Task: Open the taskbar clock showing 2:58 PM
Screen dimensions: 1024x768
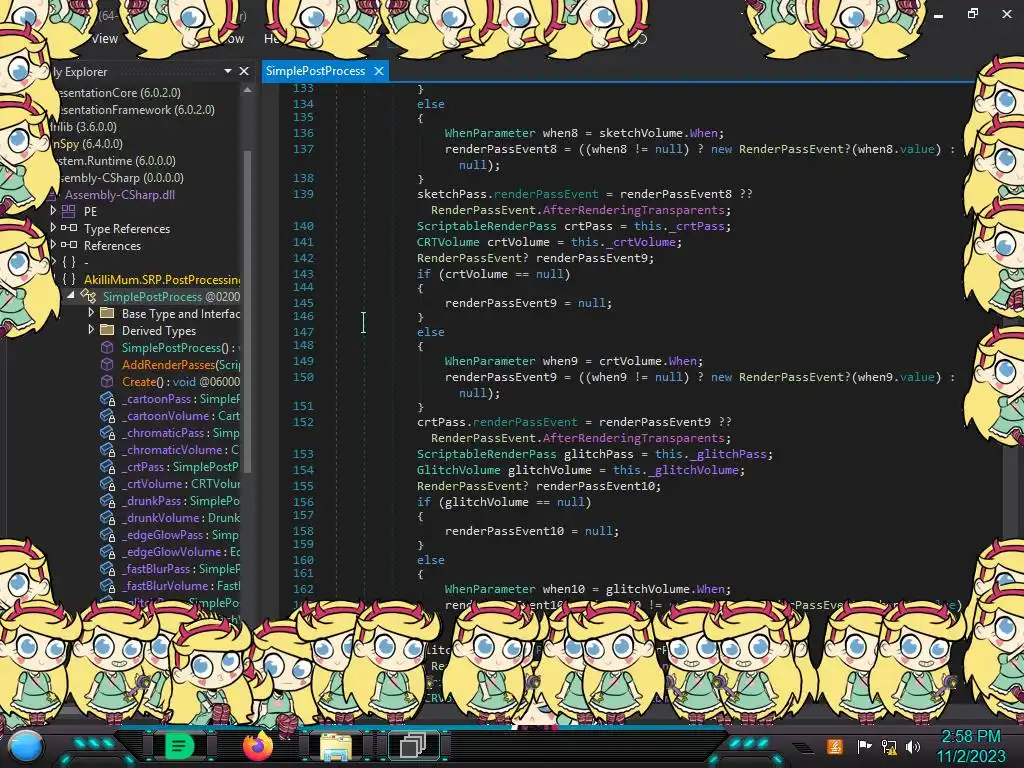Action: [x=970, y=746]
